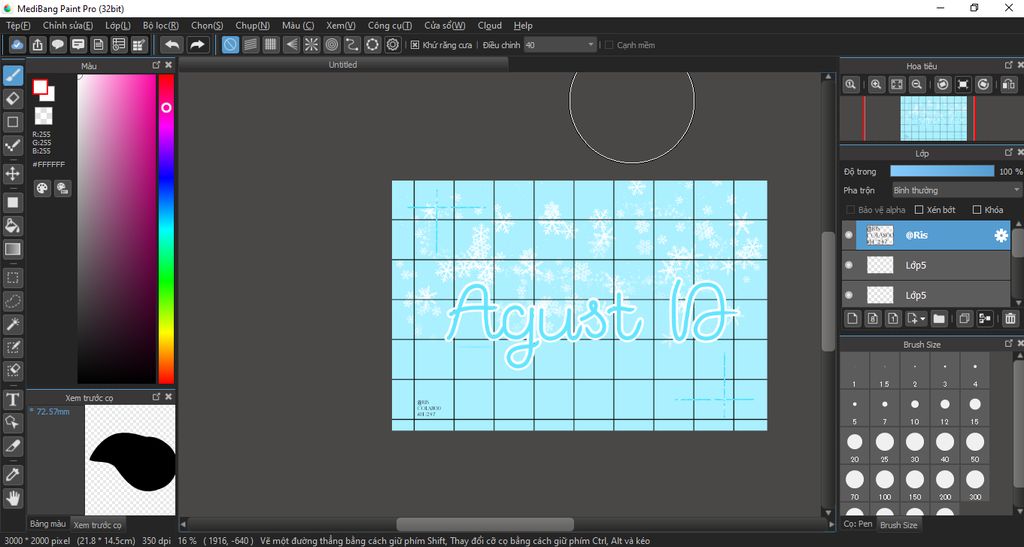This screenshot has width=1024, height=547.
Task: Select the rectangular Select tool
Action: [x=12, y=278]
